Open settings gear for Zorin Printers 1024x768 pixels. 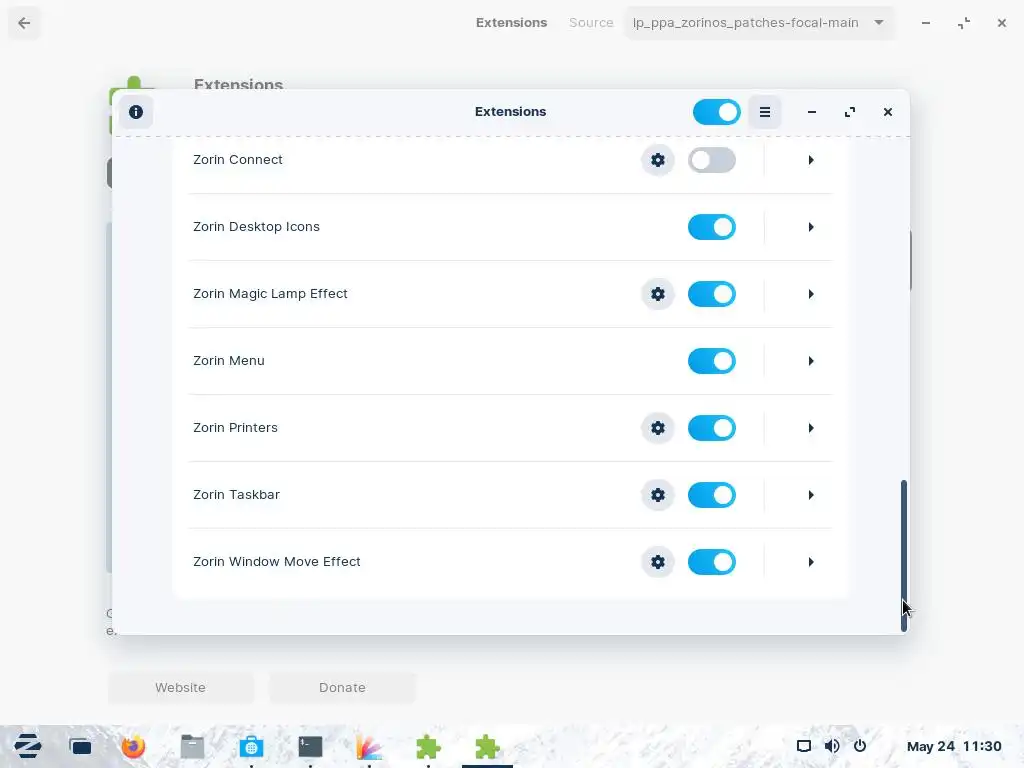pos(658,428)
